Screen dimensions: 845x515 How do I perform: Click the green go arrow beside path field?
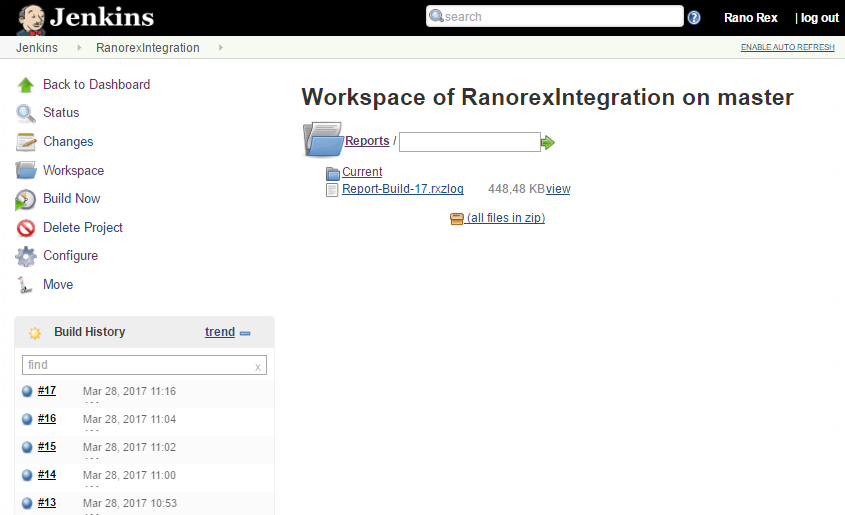point(548,142)
